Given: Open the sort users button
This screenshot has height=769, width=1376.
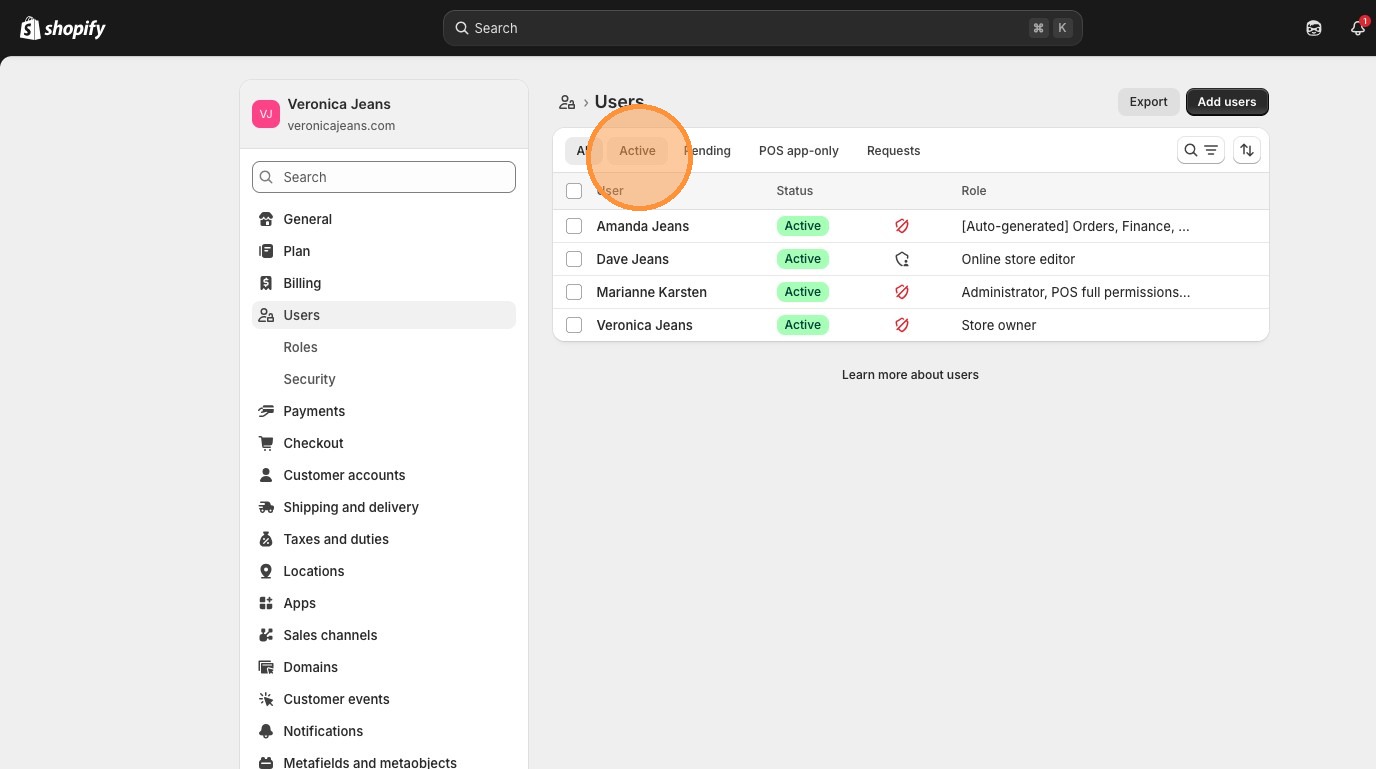Looking at the screenshot, I should [x=1247, y=150].
